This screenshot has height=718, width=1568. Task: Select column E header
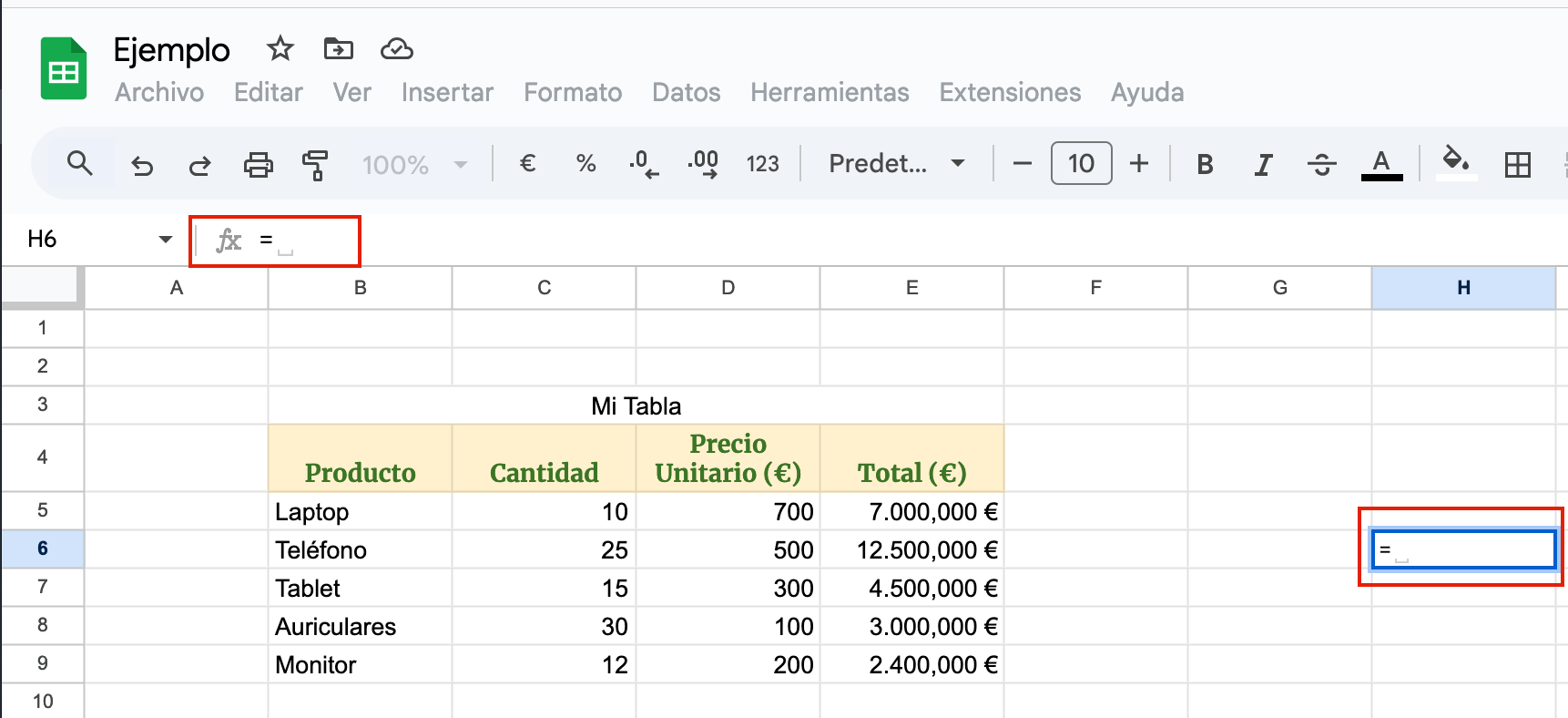pos(912,288)
